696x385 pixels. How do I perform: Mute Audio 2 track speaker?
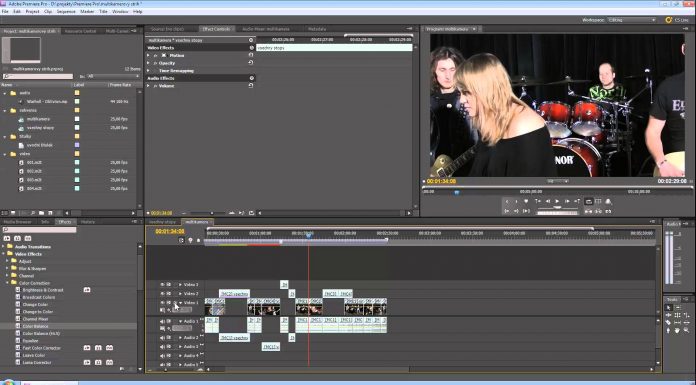pos(162,338)
